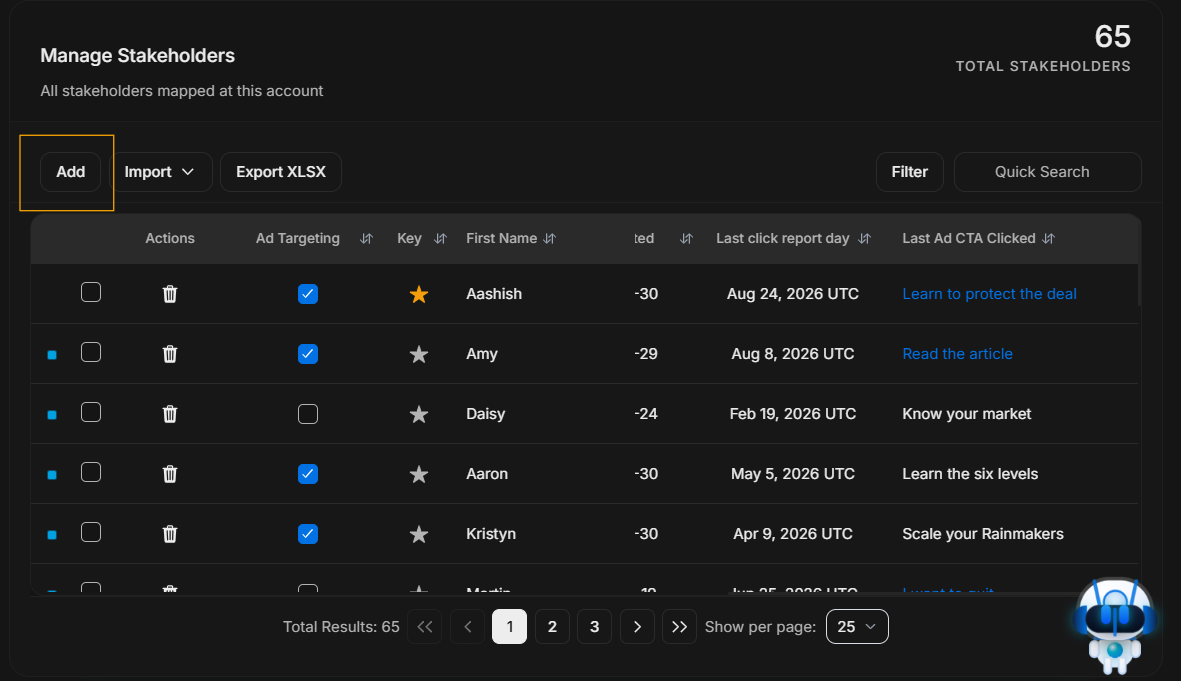Unmark Aashish as key stakeholder star

point(419,294)
